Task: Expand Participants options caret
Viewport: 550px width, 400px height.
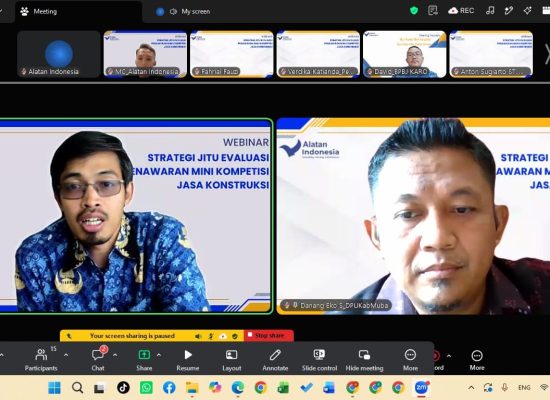Action: click(x=66, y=355)
